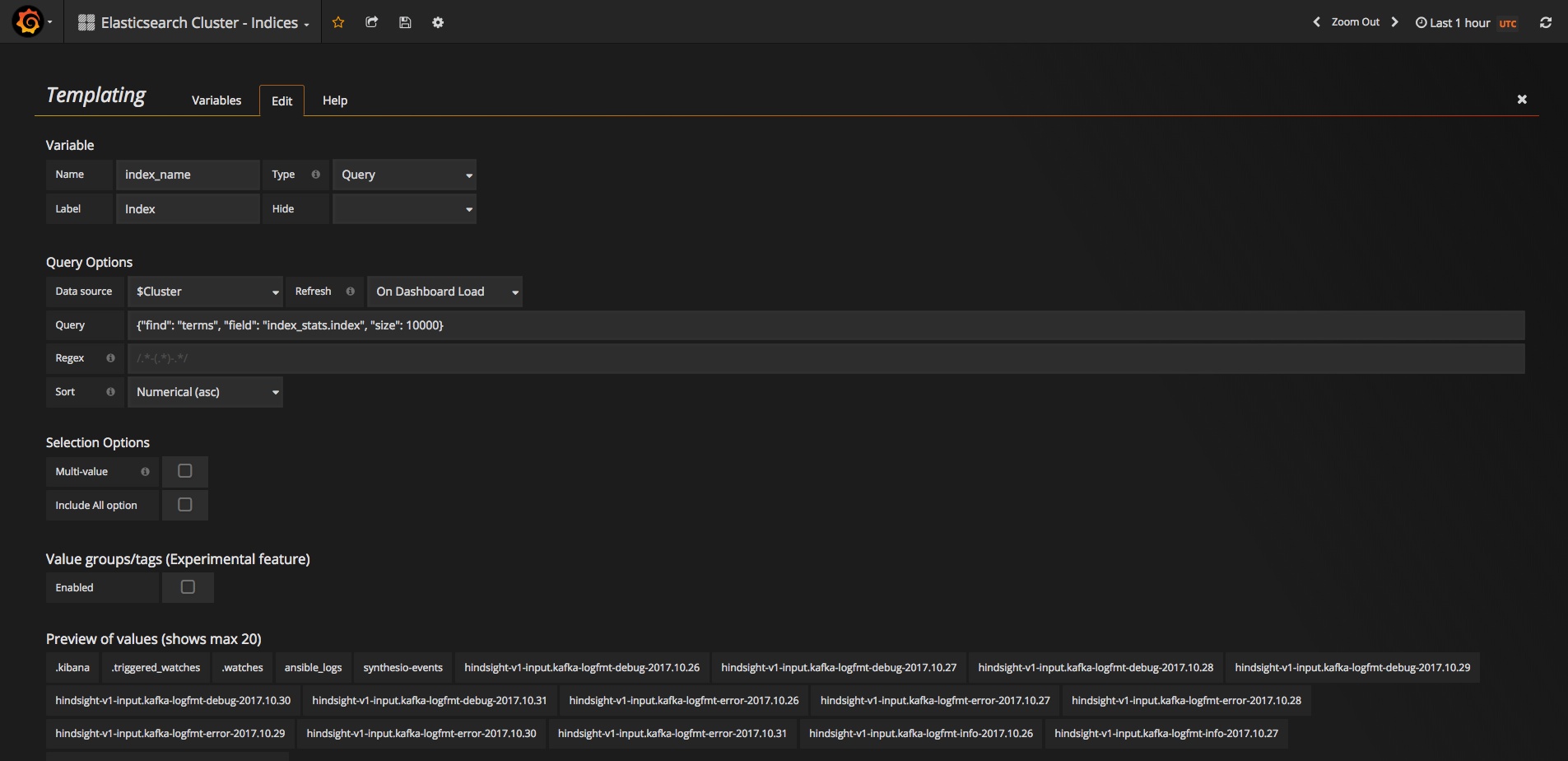This screenshot has height=761, width=1568.
Task: Refresh the dashboard with refresh icon
Action: click(x=1546, y=22)
